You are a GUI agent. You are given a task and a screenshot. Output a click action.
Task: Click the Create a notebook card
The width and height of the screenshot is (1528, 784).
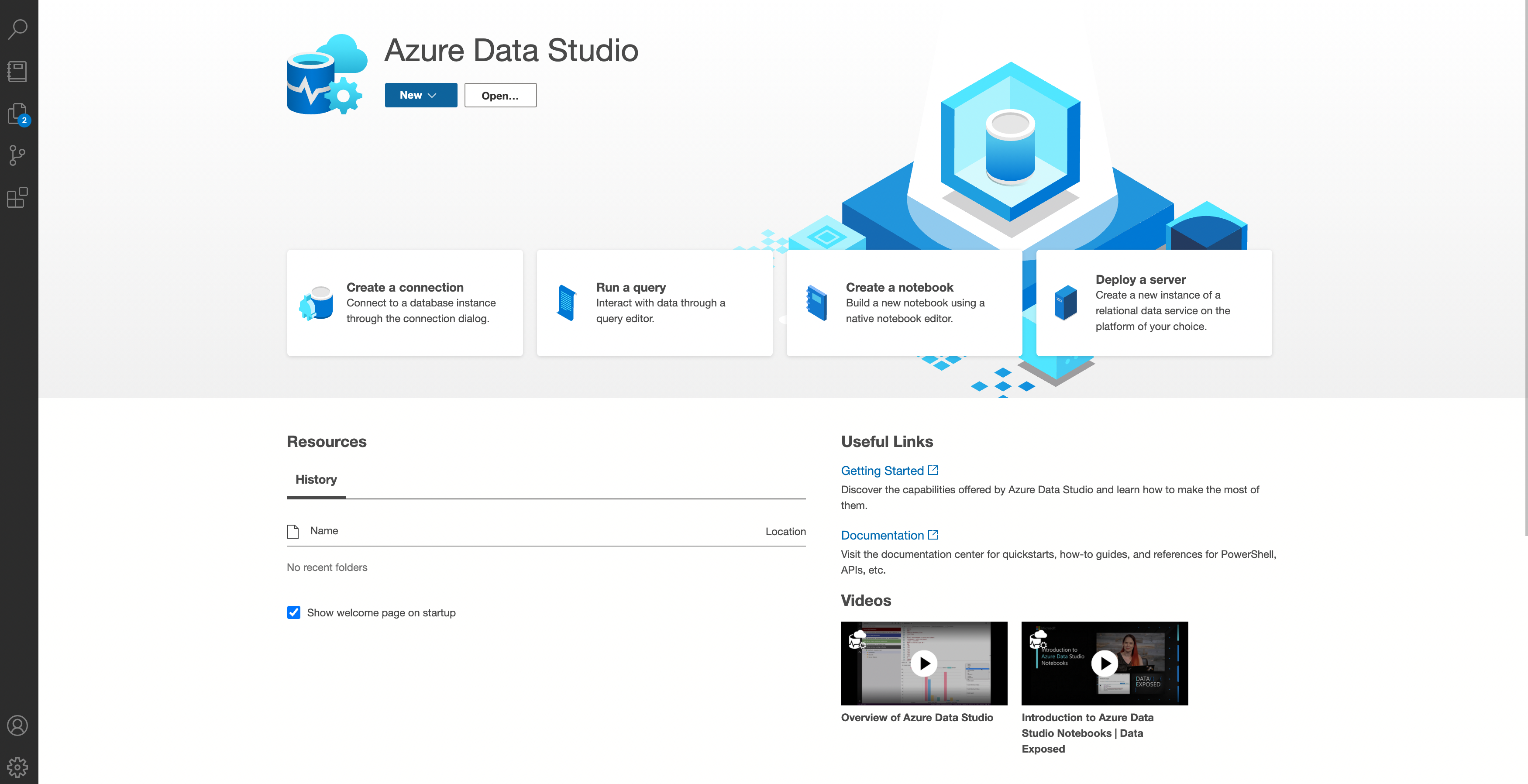(904, 303)
